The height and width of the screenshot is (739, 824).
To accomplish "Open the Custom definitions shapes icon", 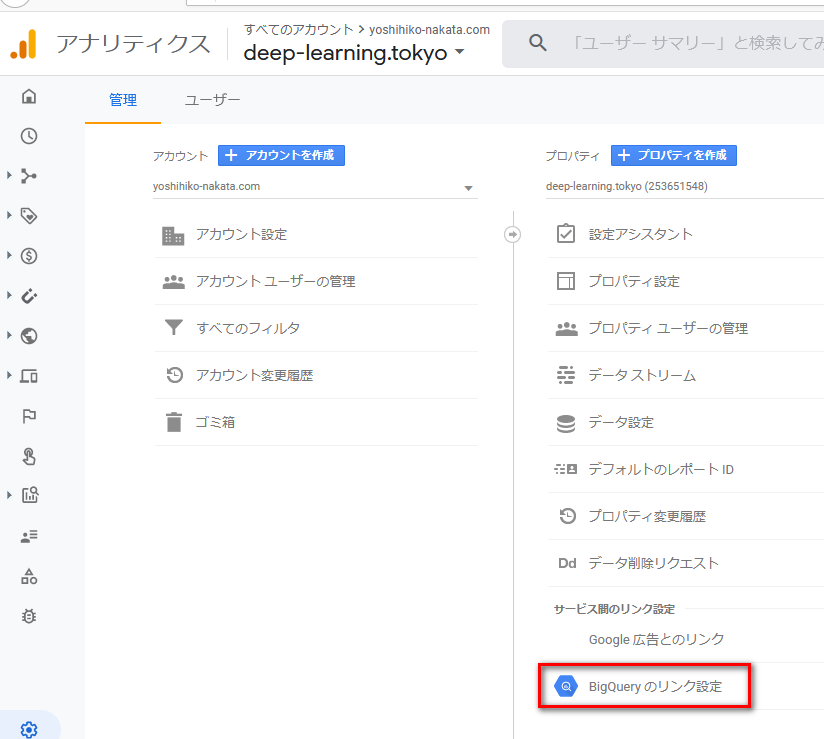I will pyautogui.click(x=29, y=576).
